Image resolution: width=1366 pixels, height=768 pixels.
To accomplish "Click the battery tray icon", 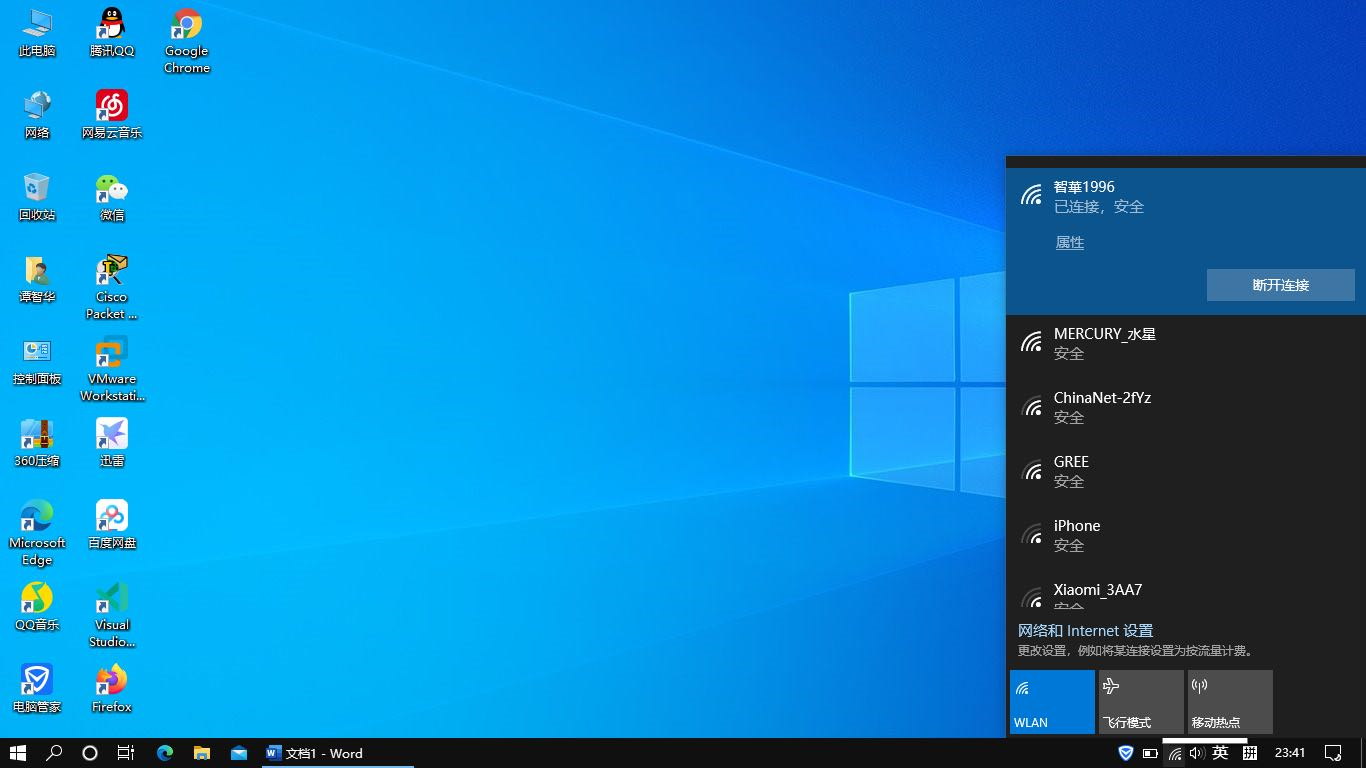I will click(x=1150, y=753).
